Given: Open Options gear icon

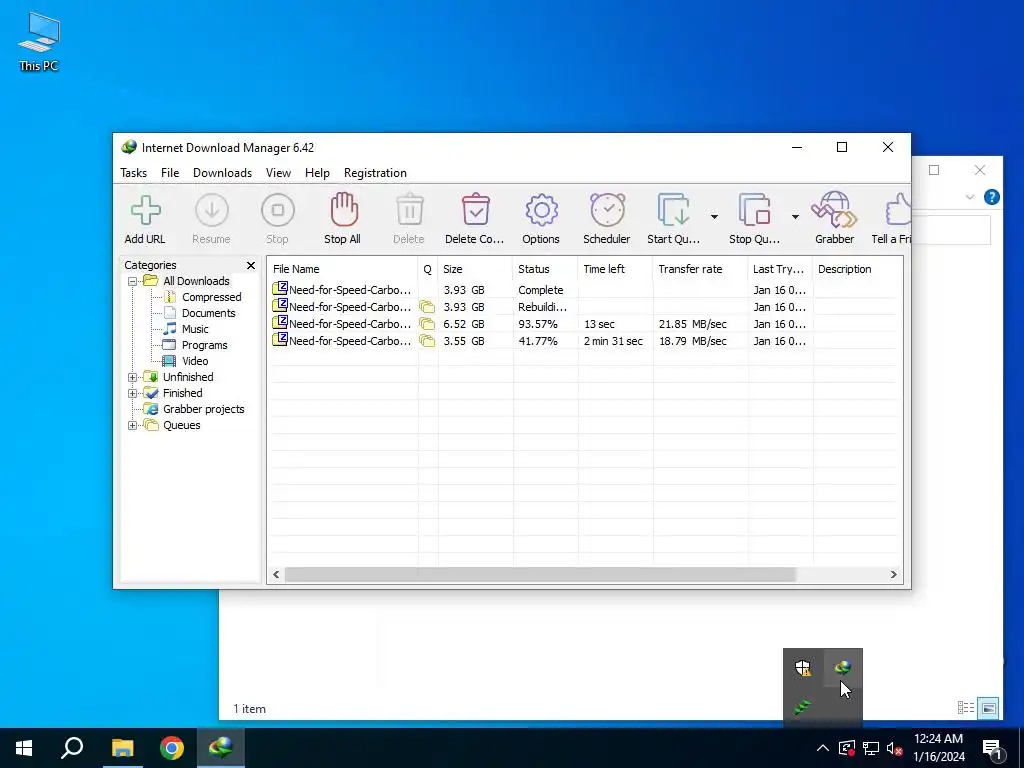Looking at the screenshot, I should click(x=541, y=210).
